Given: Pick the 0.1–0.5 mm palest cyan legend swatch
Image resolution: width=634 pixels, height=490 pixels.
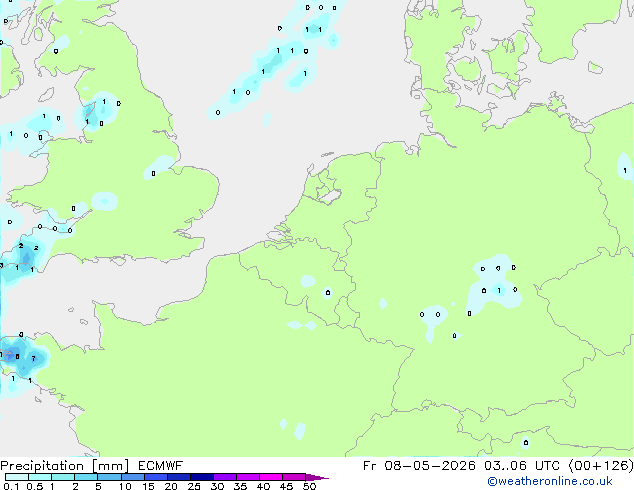Looking at the screenshot, I should pos(17,477).
